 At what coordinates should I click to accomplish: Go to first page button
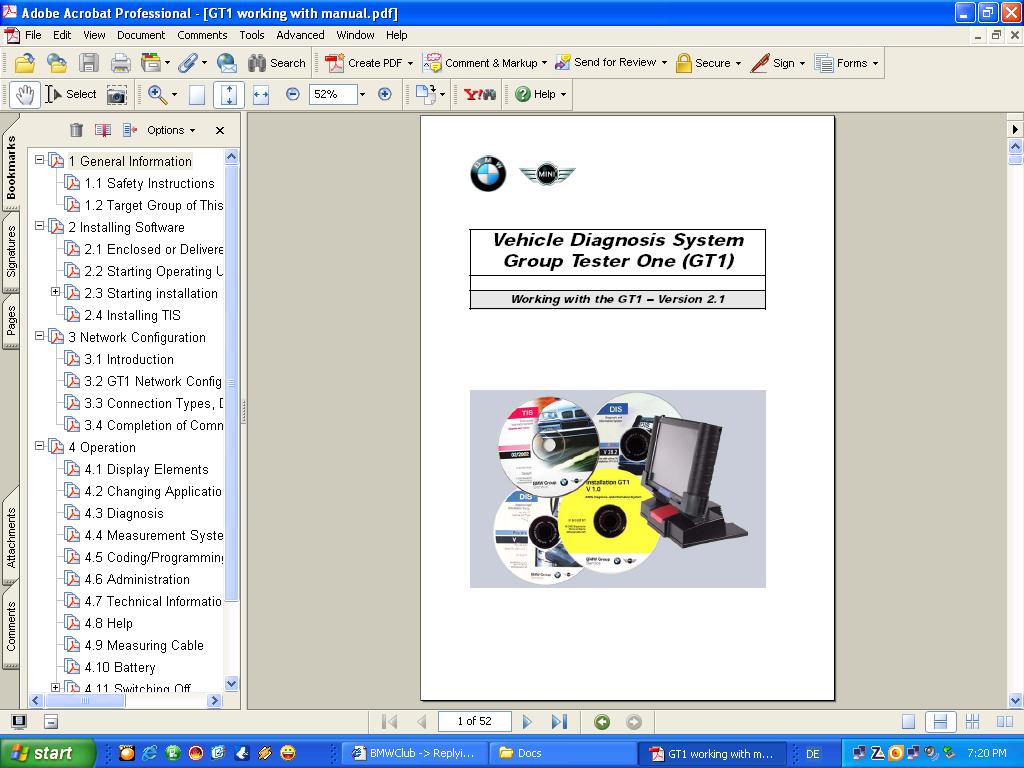(x=389, y=722)
